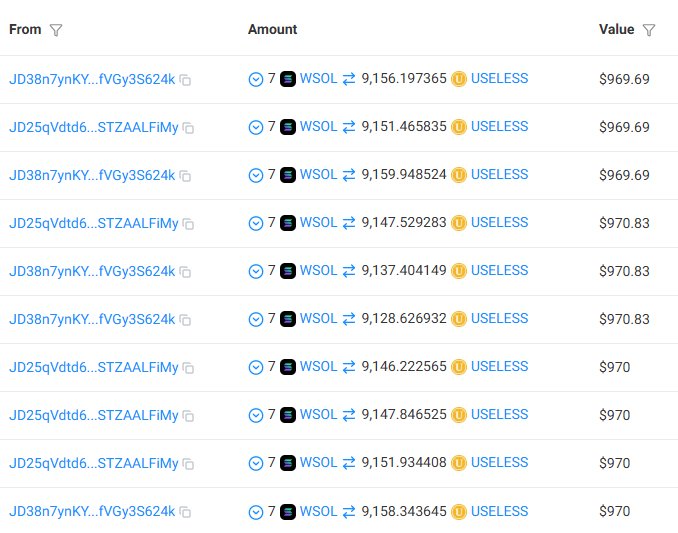Select the $970.83 value in 9,147.529283 row
Viewport: 678px width, 533px height.
click(x=624, y=223)
